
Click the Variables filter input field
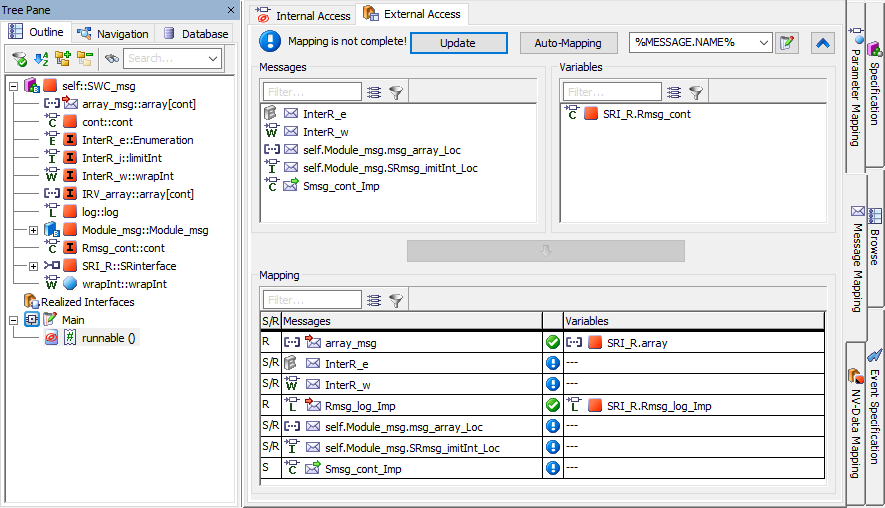(612, 91)
